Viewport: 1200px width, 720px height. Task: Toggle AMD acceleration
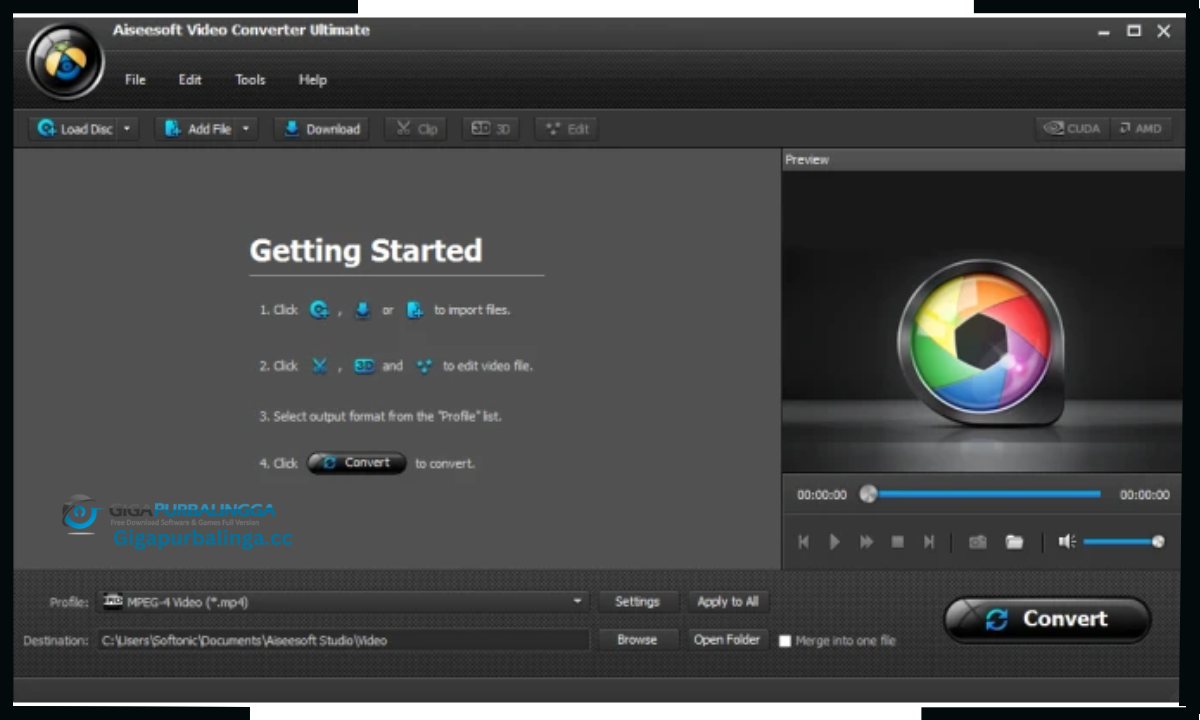coord(1141,129)
